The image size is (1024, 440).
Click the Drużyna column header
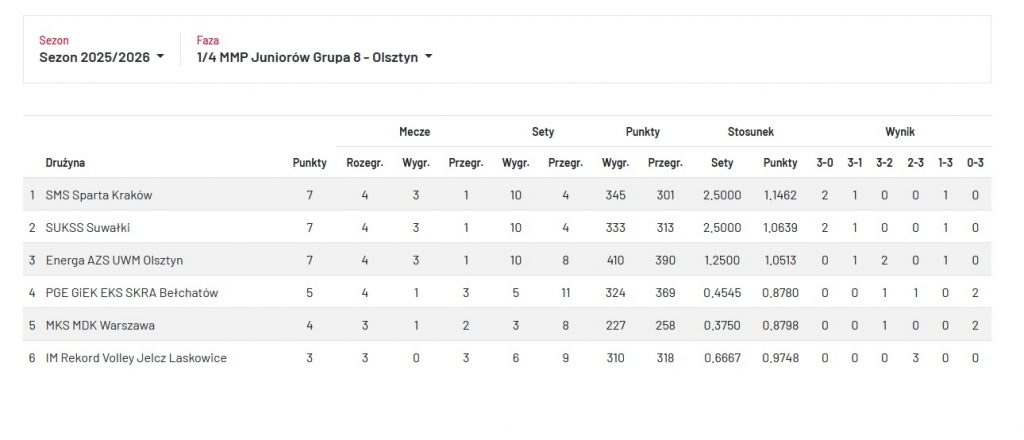pos(65,163)
